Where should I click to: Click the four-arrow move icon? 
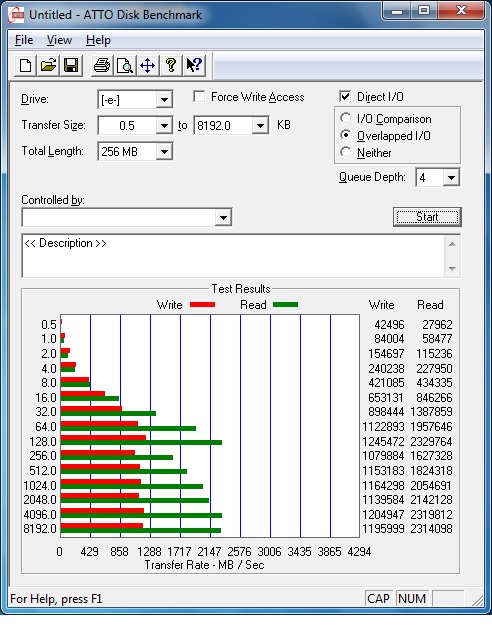[x=147, y=66]
